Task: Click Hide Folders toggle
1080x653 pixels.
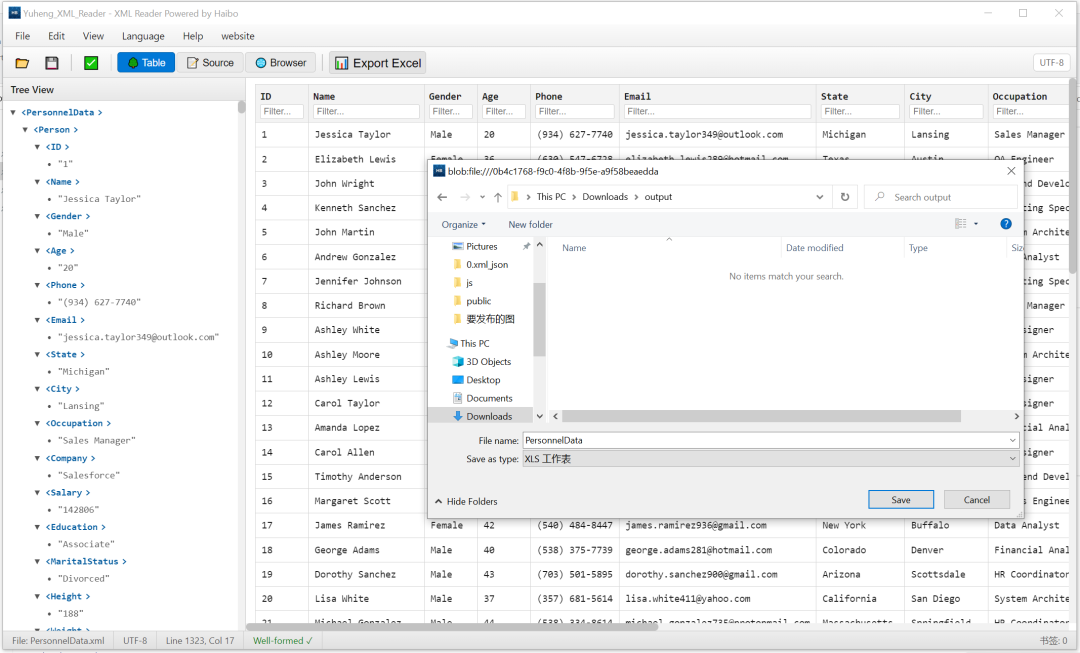Action: (x=466, y=501)
